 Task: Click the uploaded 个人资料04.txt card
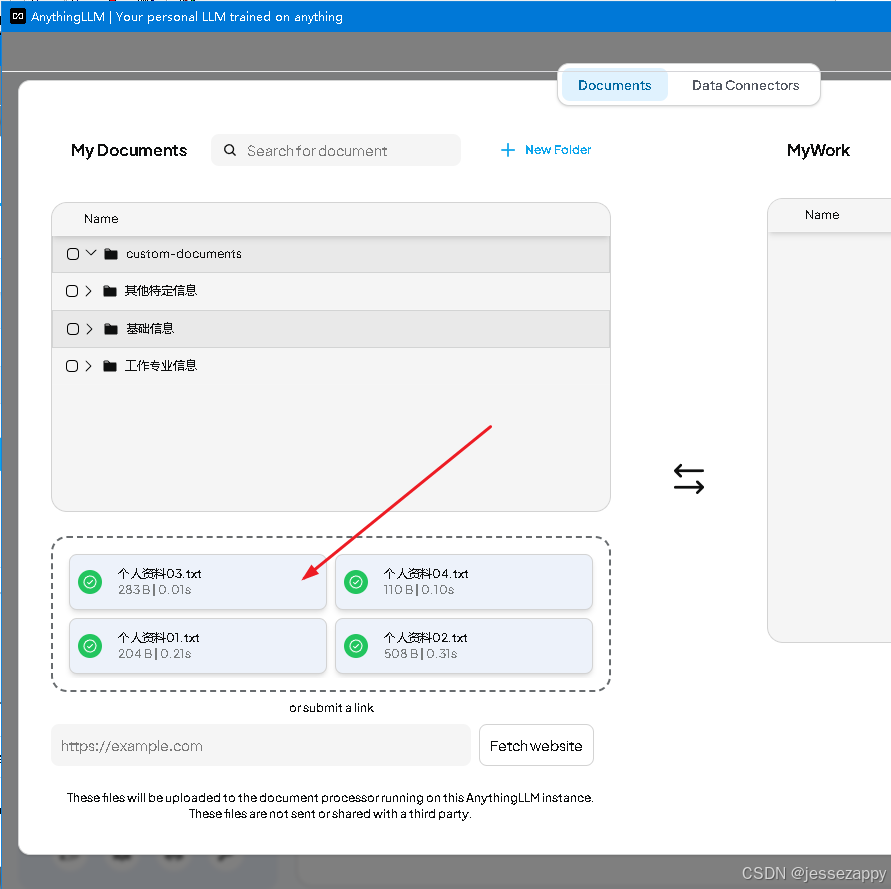(x=464, y=582)
